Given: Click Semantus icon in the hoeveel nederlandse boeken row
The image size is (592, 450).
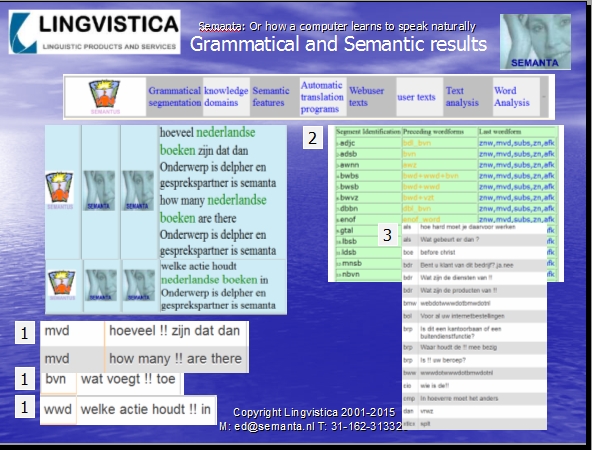Looking at the screenshot, I should (x=60, y=191).
